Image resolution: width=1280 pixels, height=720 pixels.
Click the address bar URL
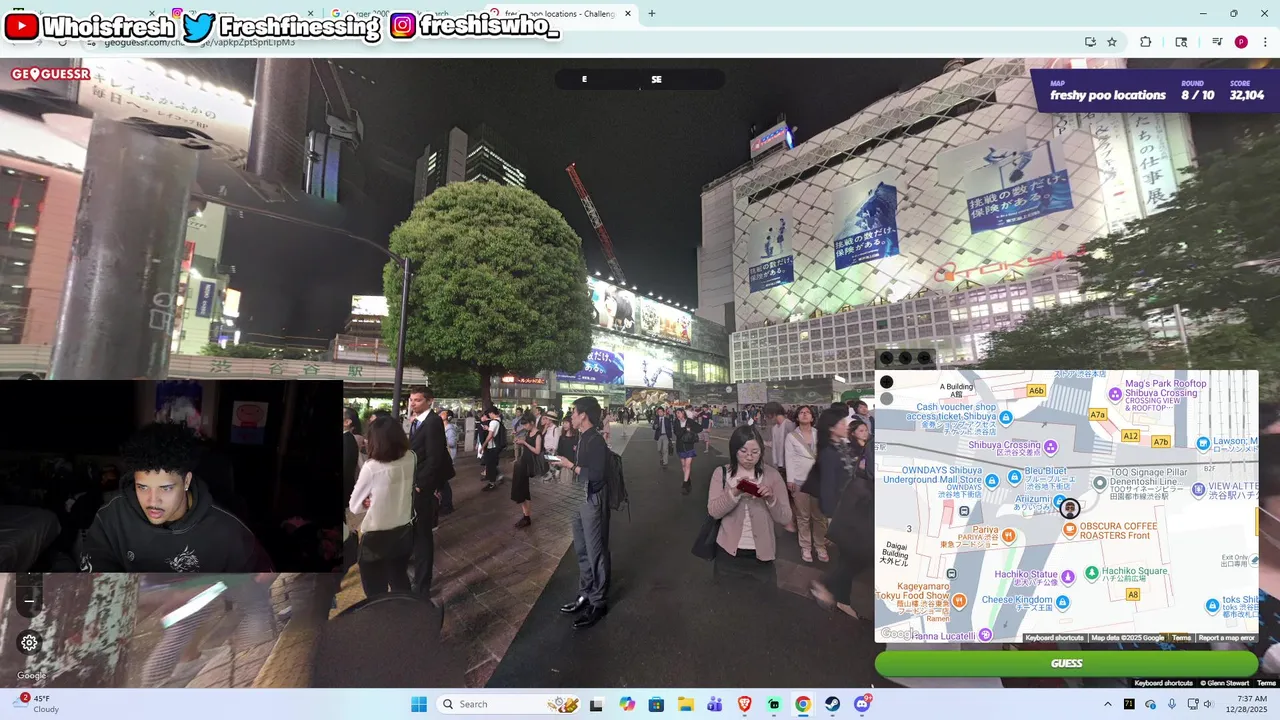200,42
